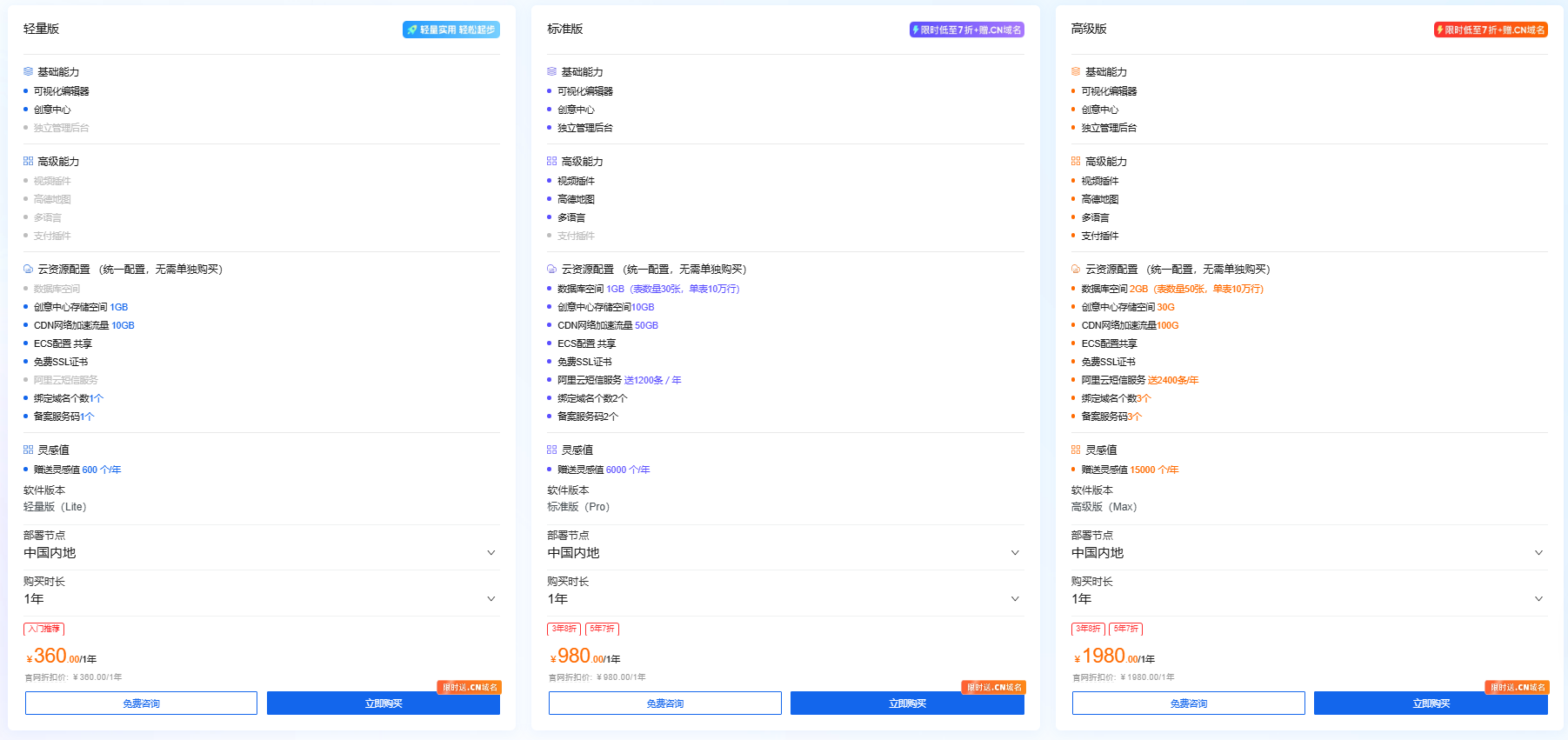Click 赠送灵感值 15000 个/年 text
The height and width of the screenshot is (740, 1568).
(x=1130, y=470)
